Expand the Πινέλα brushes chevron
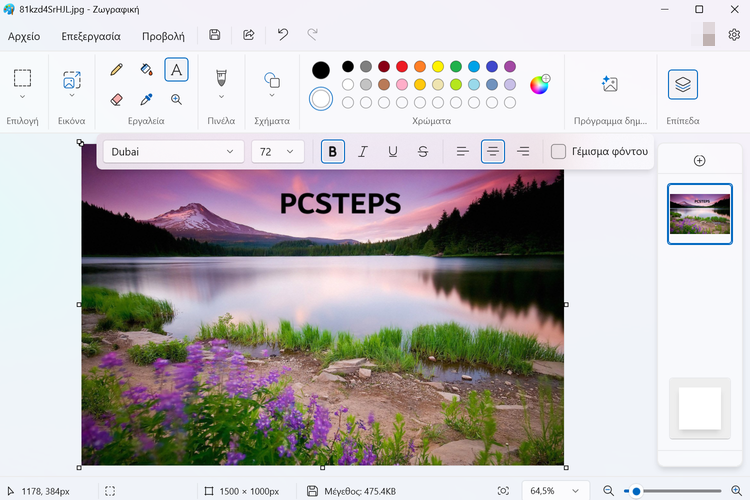 click(x=221, y=97)
